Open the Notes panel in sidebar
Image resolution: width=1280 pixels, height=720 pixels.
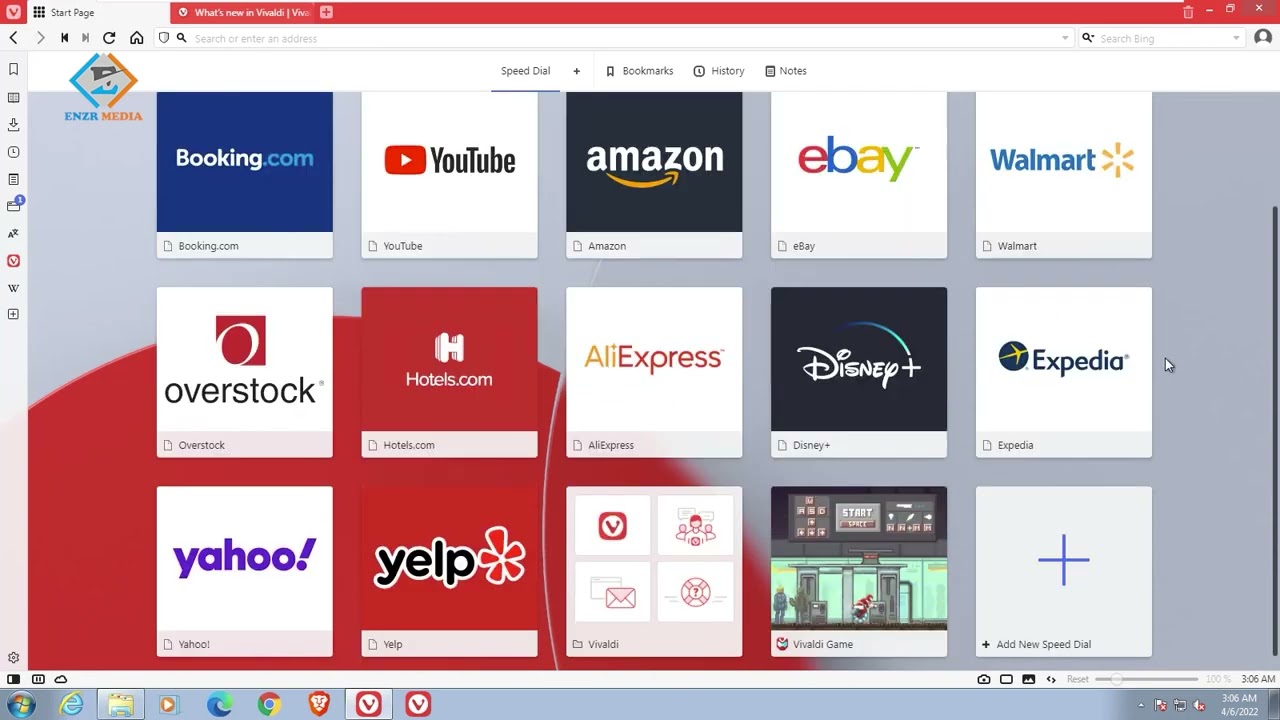(x=13, y=179)
